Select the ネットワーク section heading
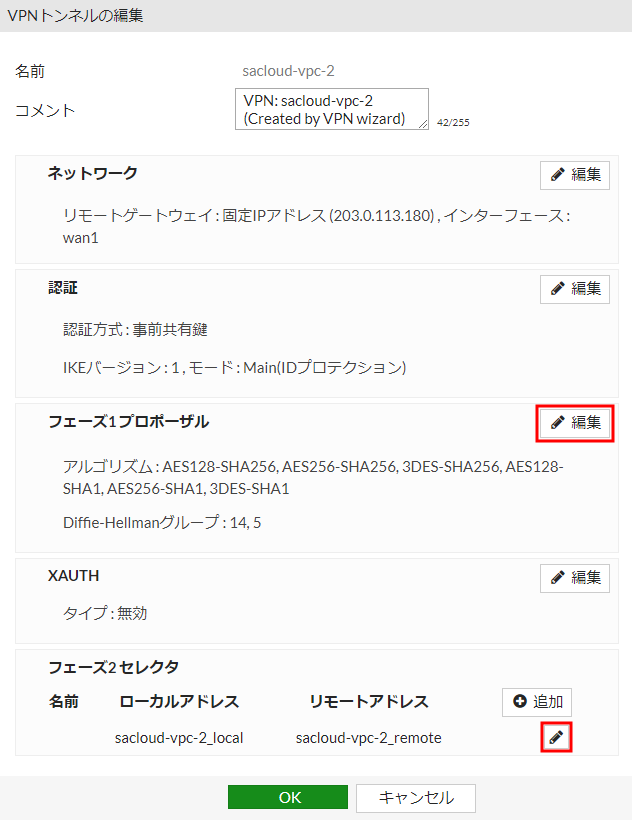Screen dimensions: 632x830 coord(93,173)
